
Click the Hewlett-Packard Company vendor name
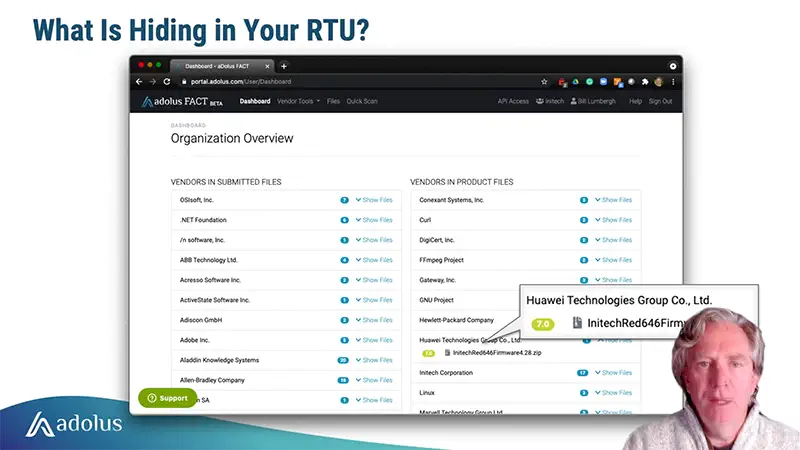pos(457,320)
